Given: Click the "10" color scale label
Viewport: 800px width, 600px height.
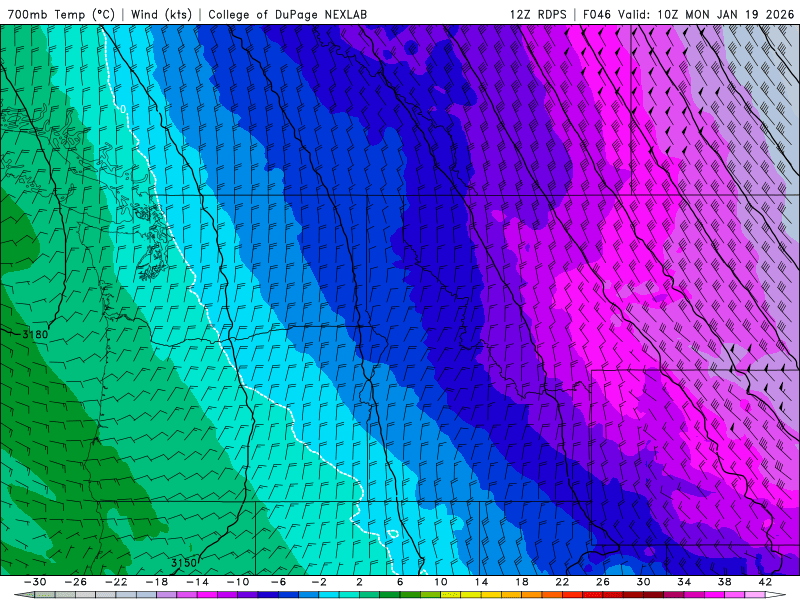Looking at the screenshot, I should (x=440, y=582).
